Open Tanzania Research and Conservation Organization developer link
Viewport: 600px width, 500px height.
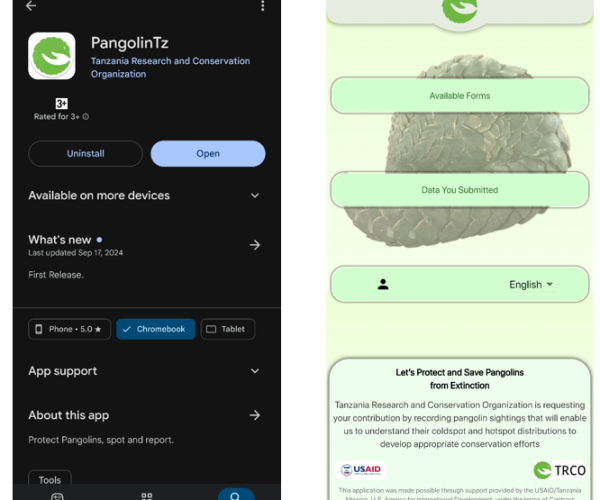[x=170, y=67]
